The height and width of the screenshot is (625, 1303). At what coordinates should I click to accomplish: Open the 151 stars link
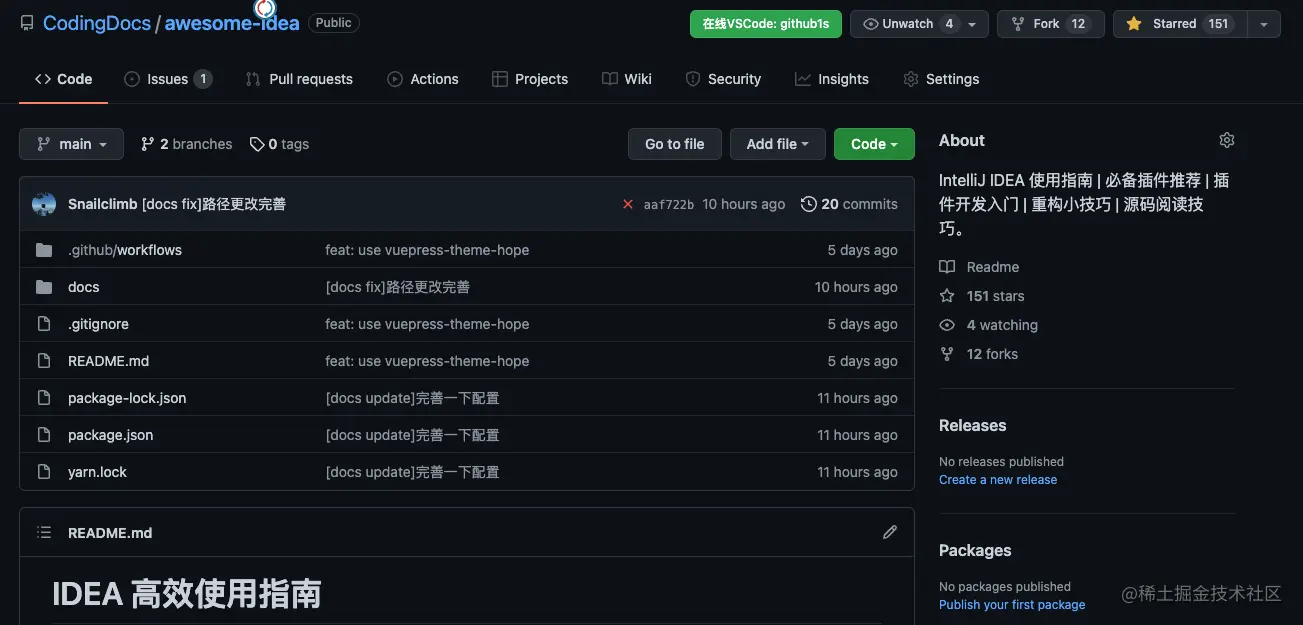[982, 296]
